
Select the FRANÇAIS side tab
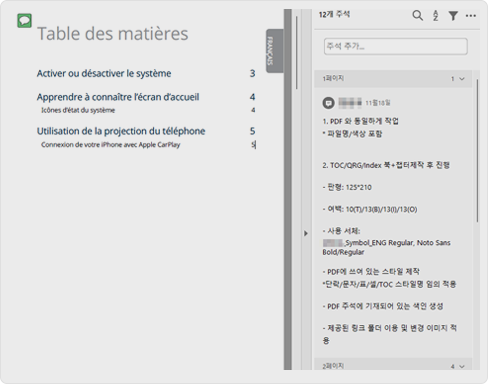coord(274,51)
